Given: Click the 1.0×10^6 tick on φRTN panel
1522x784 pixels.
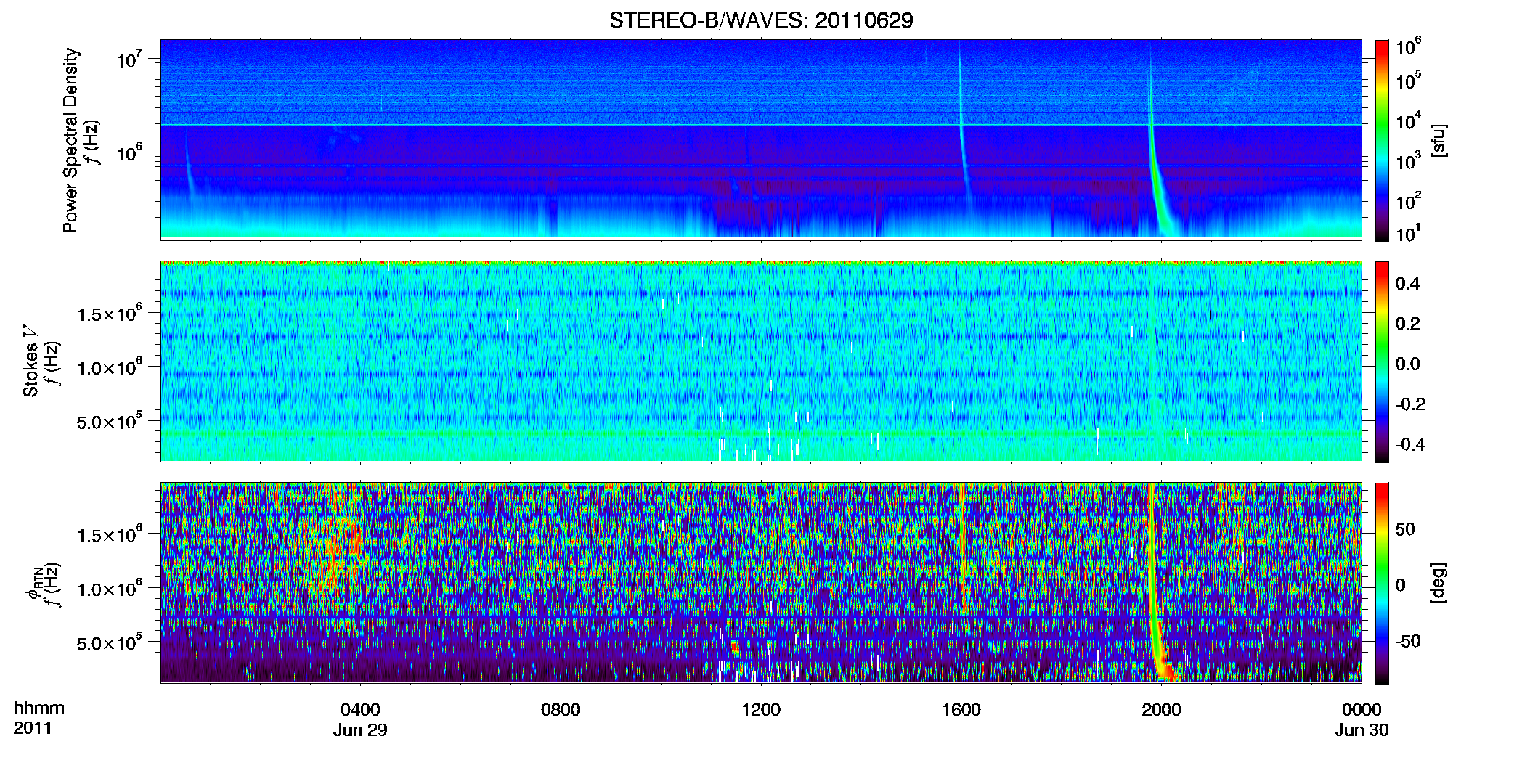Looking at the screenshot, I should point(110,589).
